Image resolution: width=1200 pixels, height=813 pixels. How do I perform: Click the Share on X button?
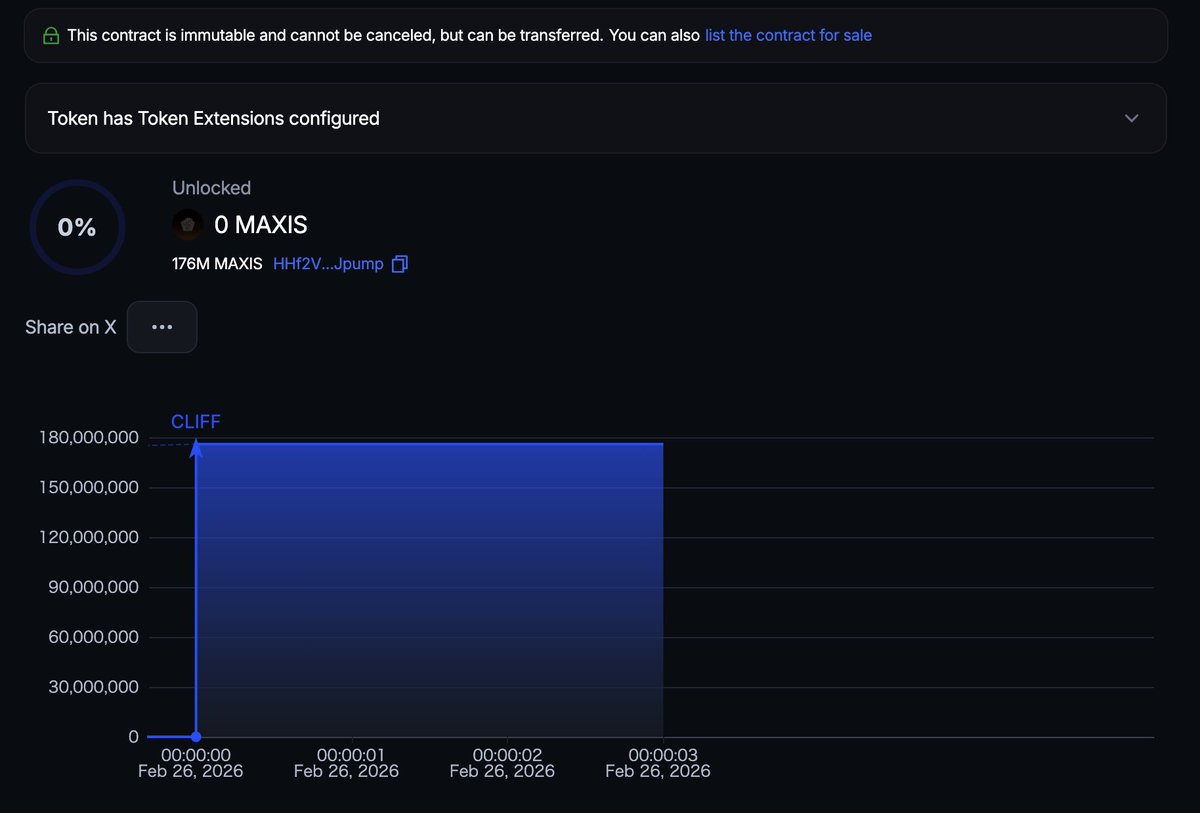(70, 327)
